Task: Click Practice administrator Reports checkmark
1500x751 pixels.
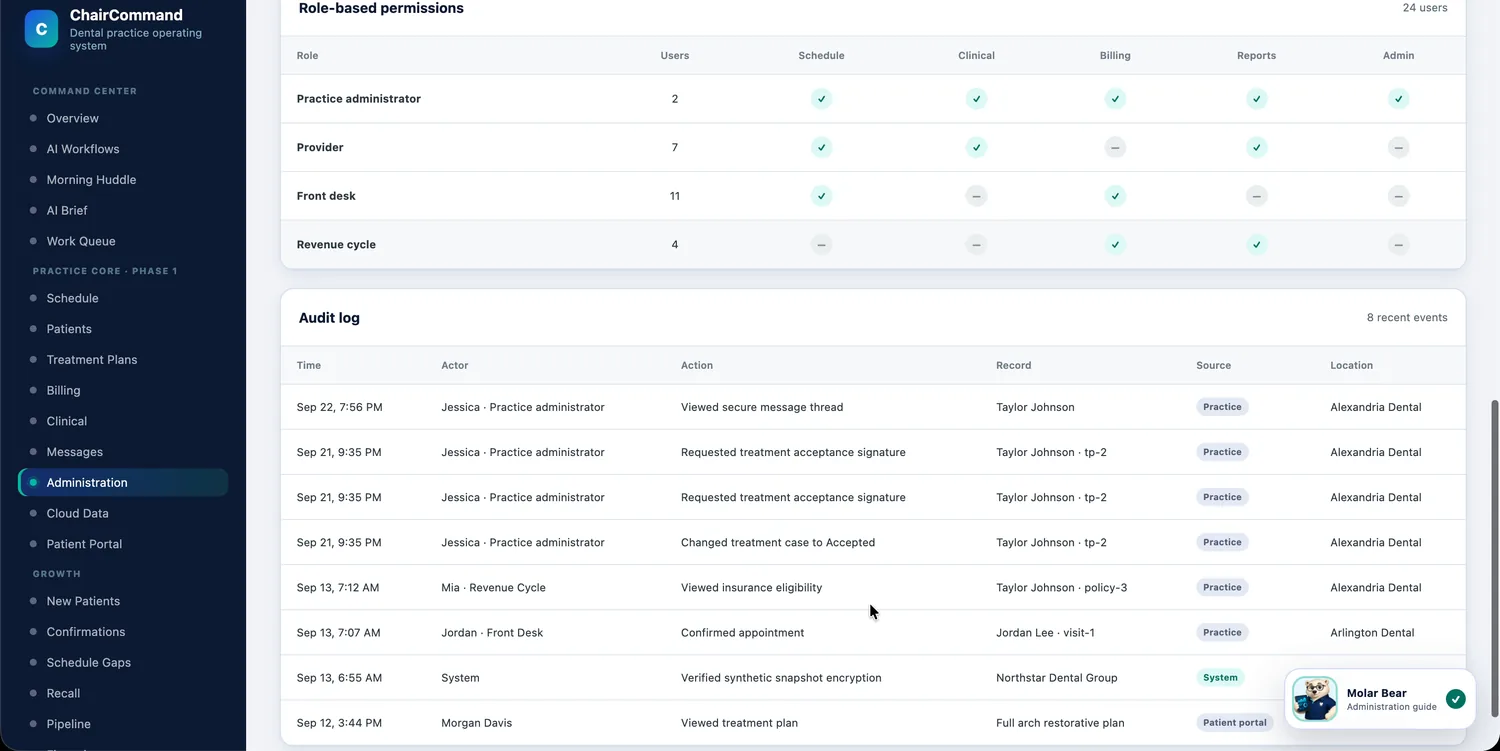Action: (1257, 99)
